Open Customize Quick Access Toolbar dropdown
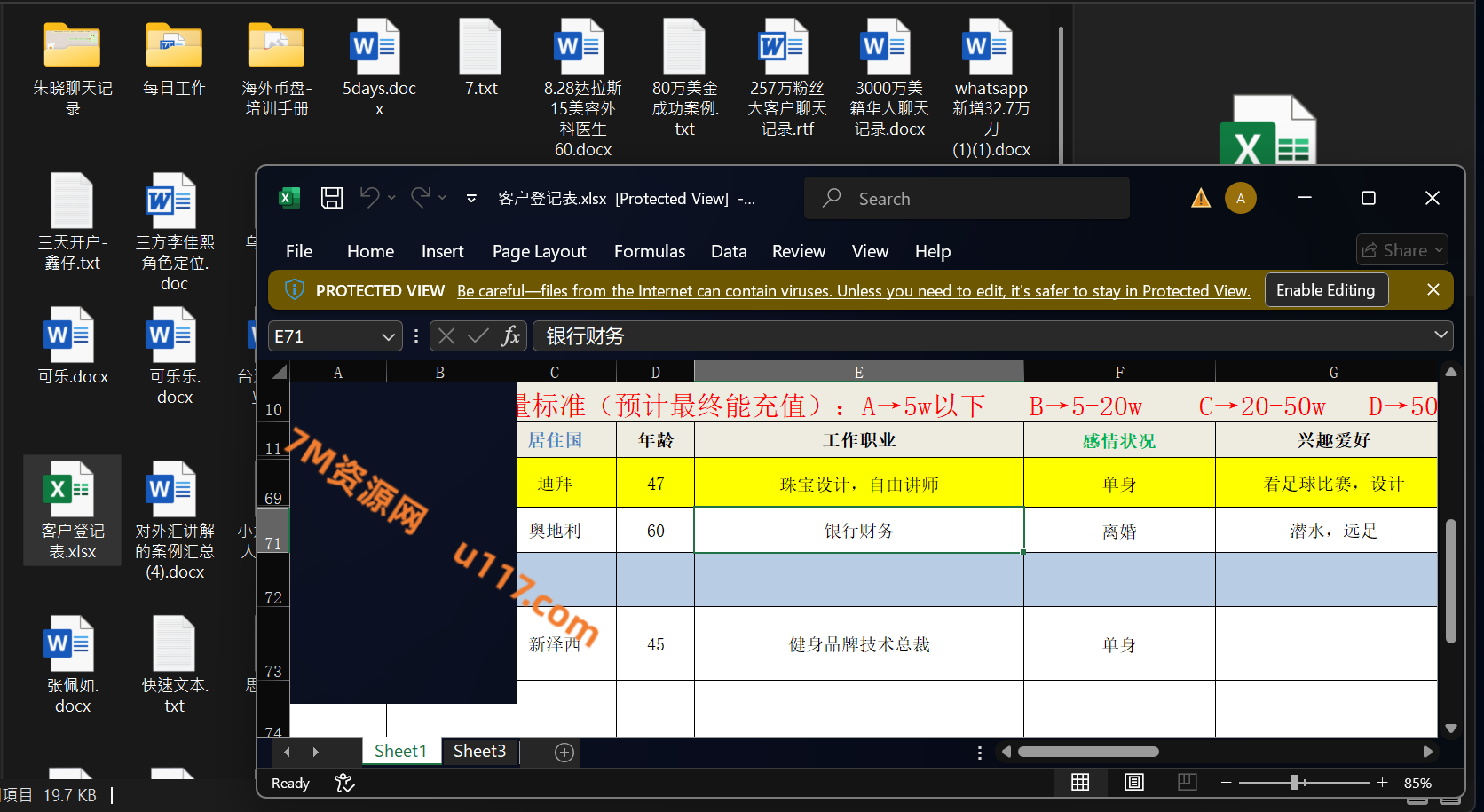Image resolution: width=1484 pixels, height=812 pixels. 471,199
